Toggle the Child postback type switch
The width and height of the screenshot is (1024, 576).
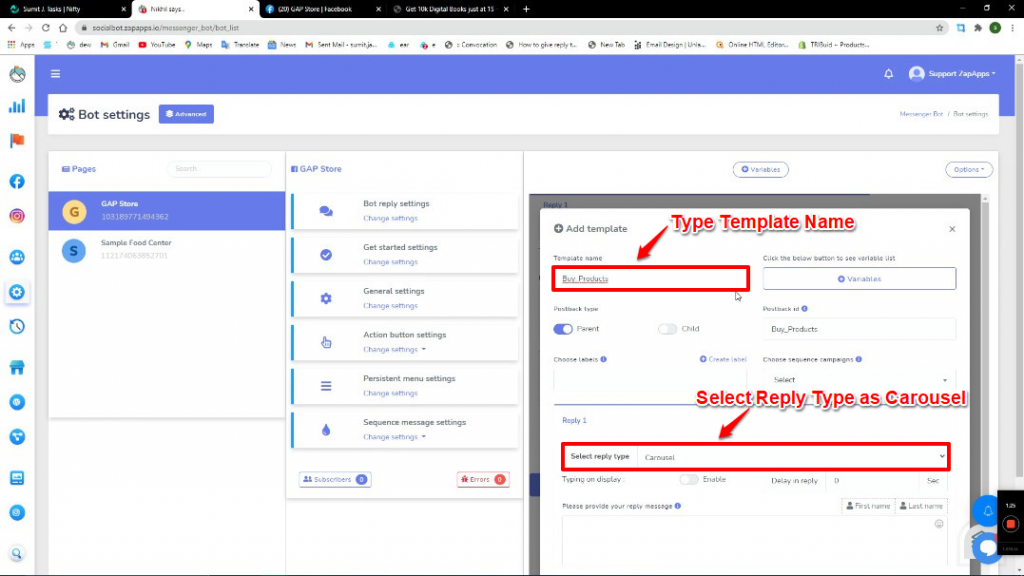click(667, 329)
